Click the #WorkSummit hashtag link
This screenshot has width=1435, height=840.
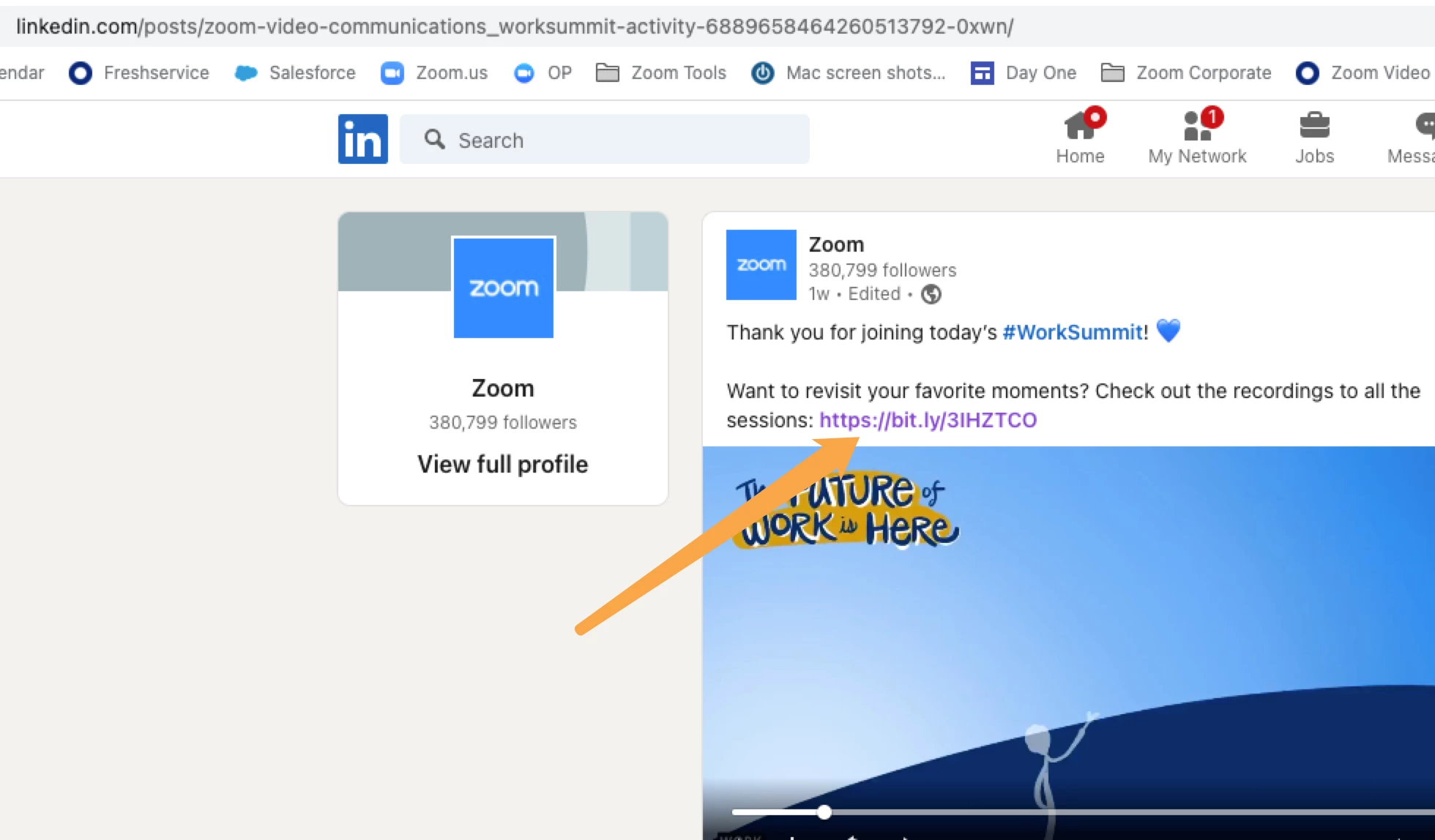point(1073,332)
